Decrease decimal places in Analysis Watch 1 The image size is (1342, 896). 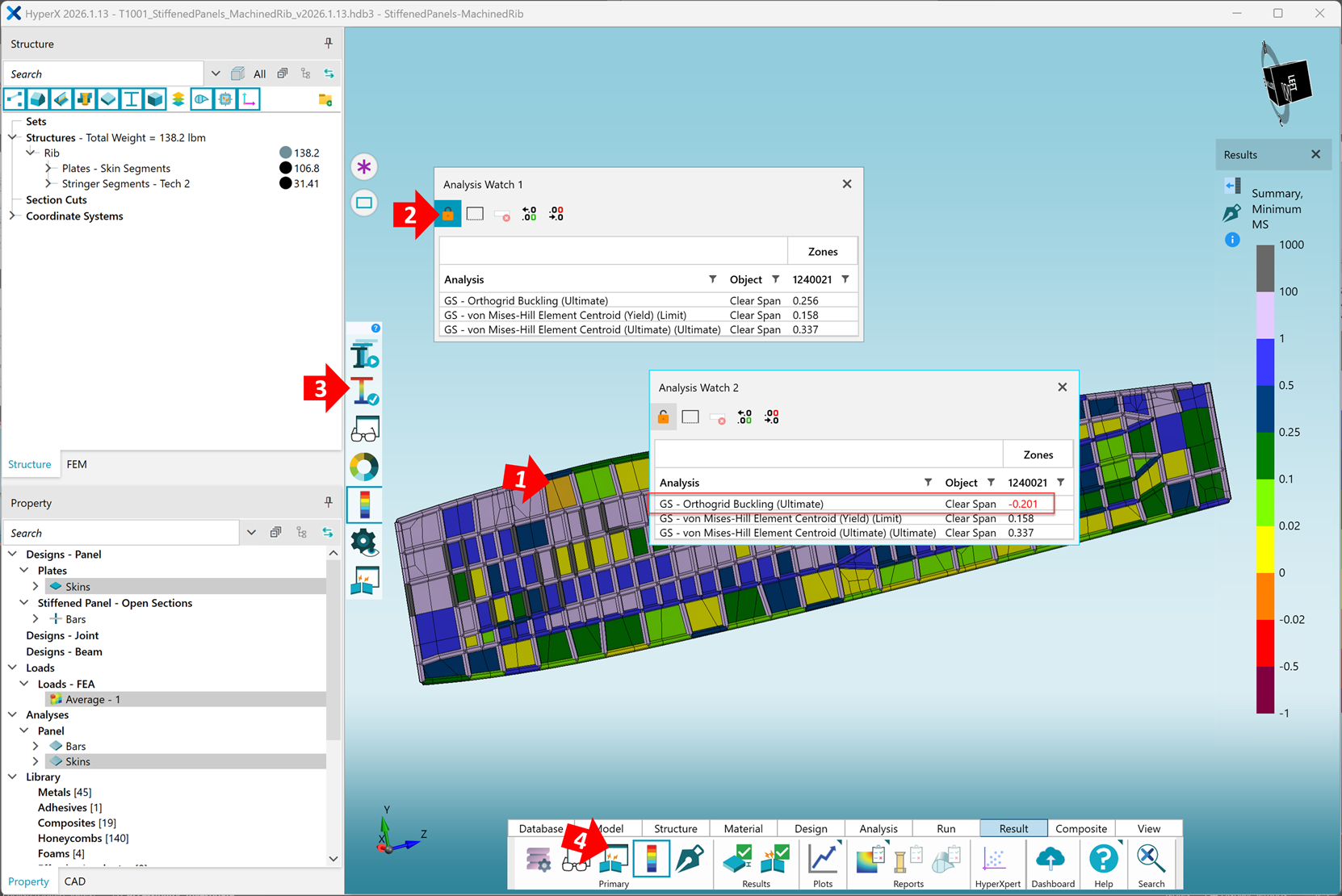tap(556, 214)
